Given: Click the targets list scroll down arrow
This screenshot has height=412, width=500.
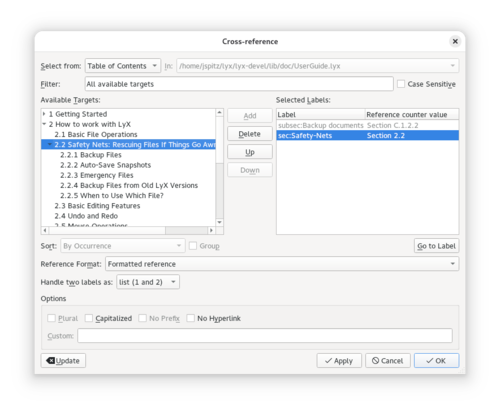Looking at the screenshot, I should click(x=219, y=222).
